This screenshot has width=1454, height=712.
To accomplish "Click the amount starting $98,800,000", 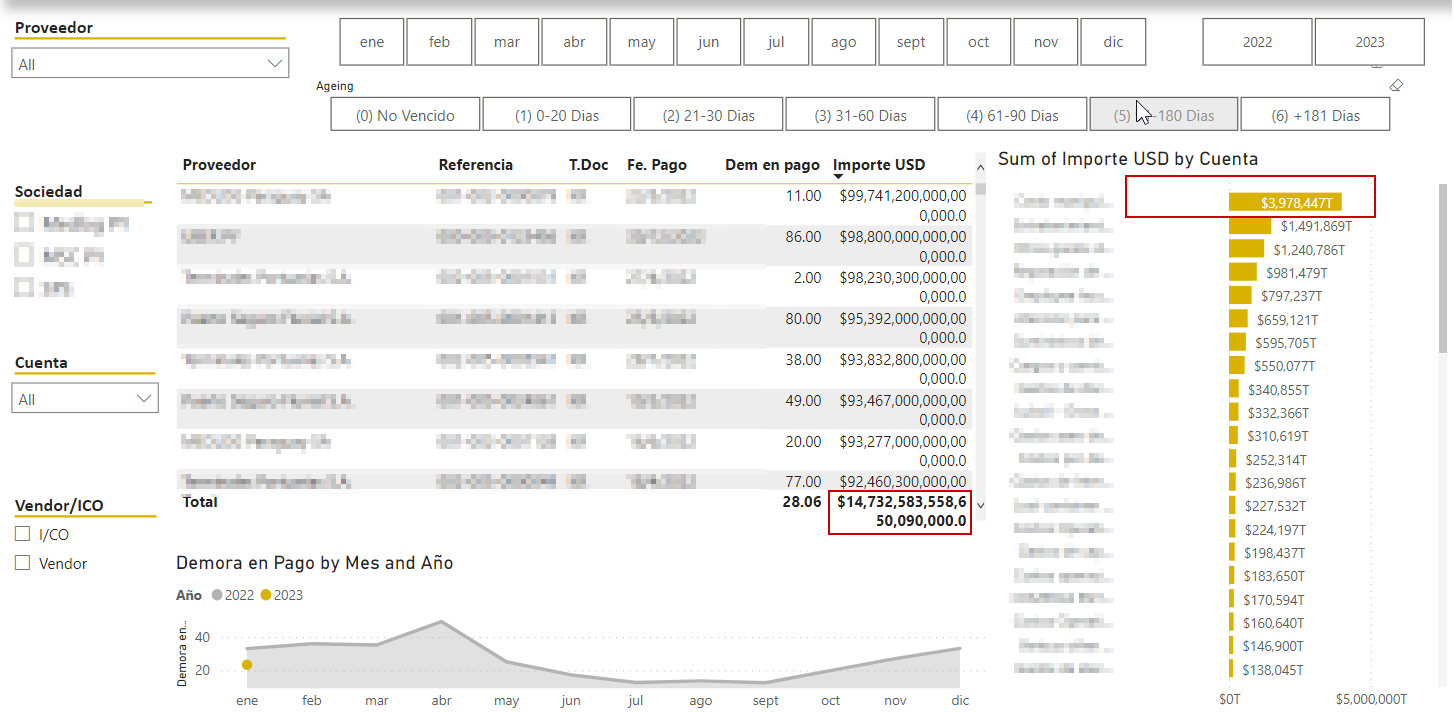I will tap(903, 246).
